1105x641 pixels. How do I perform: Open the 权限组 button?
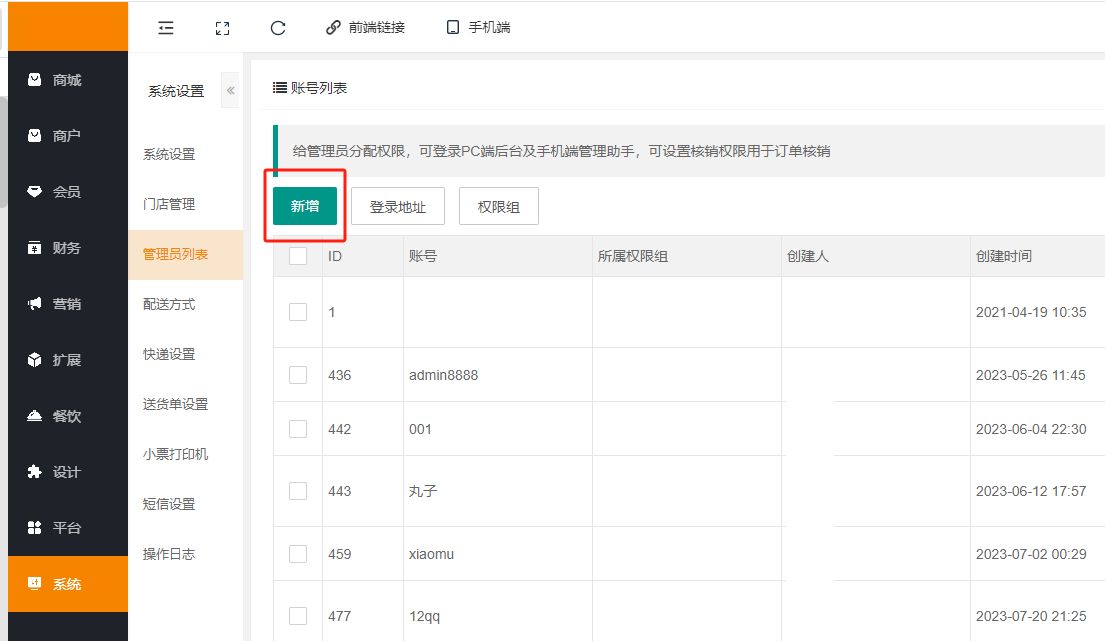[498, 207]
